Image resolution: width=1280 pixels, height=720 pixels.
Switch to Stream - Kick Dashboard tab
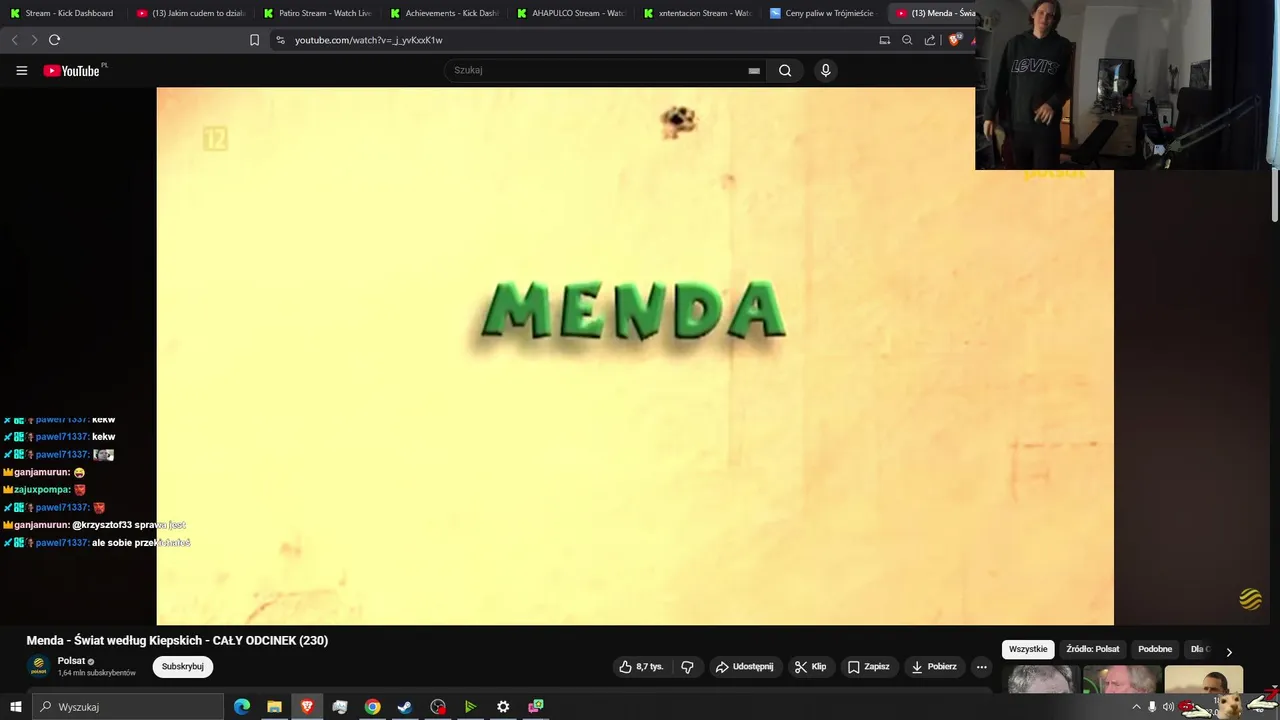[x=63, y=13]
